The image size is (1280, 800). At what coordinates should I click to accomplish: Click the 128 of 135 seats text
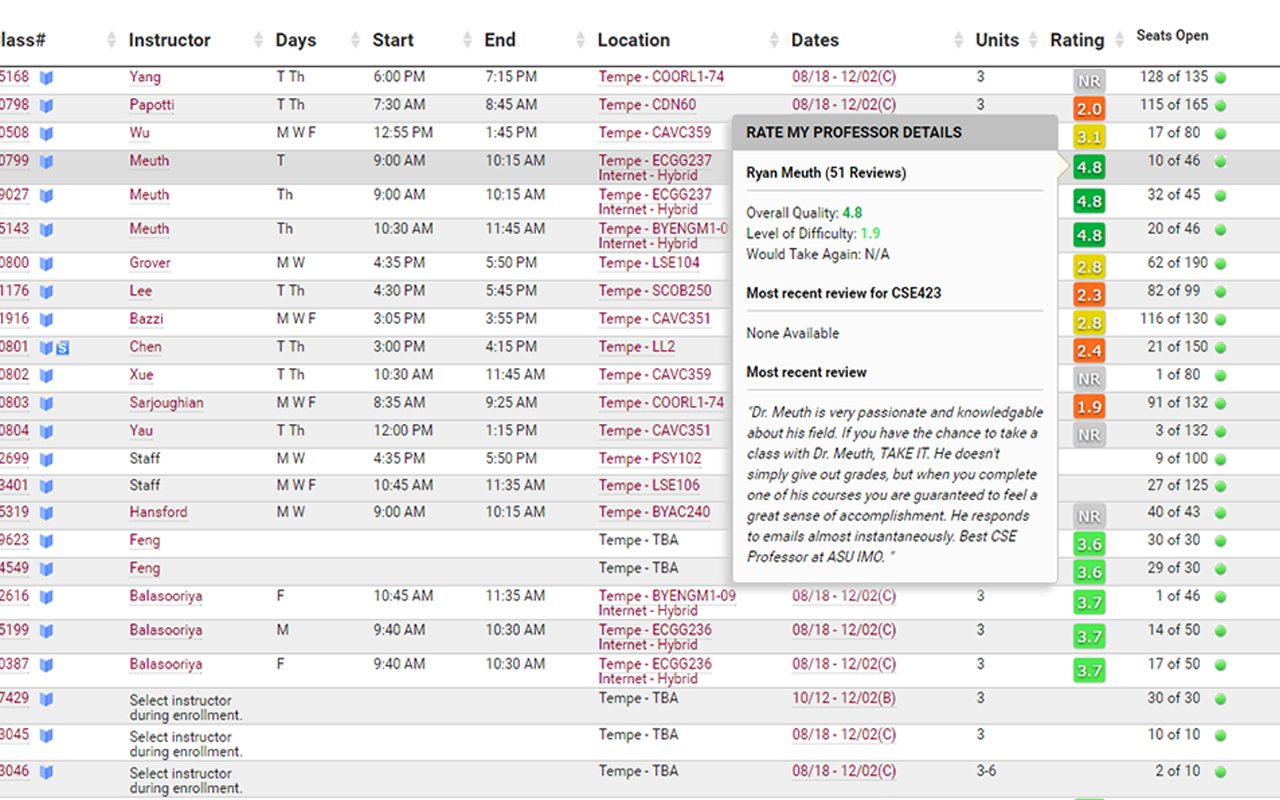1173,77
